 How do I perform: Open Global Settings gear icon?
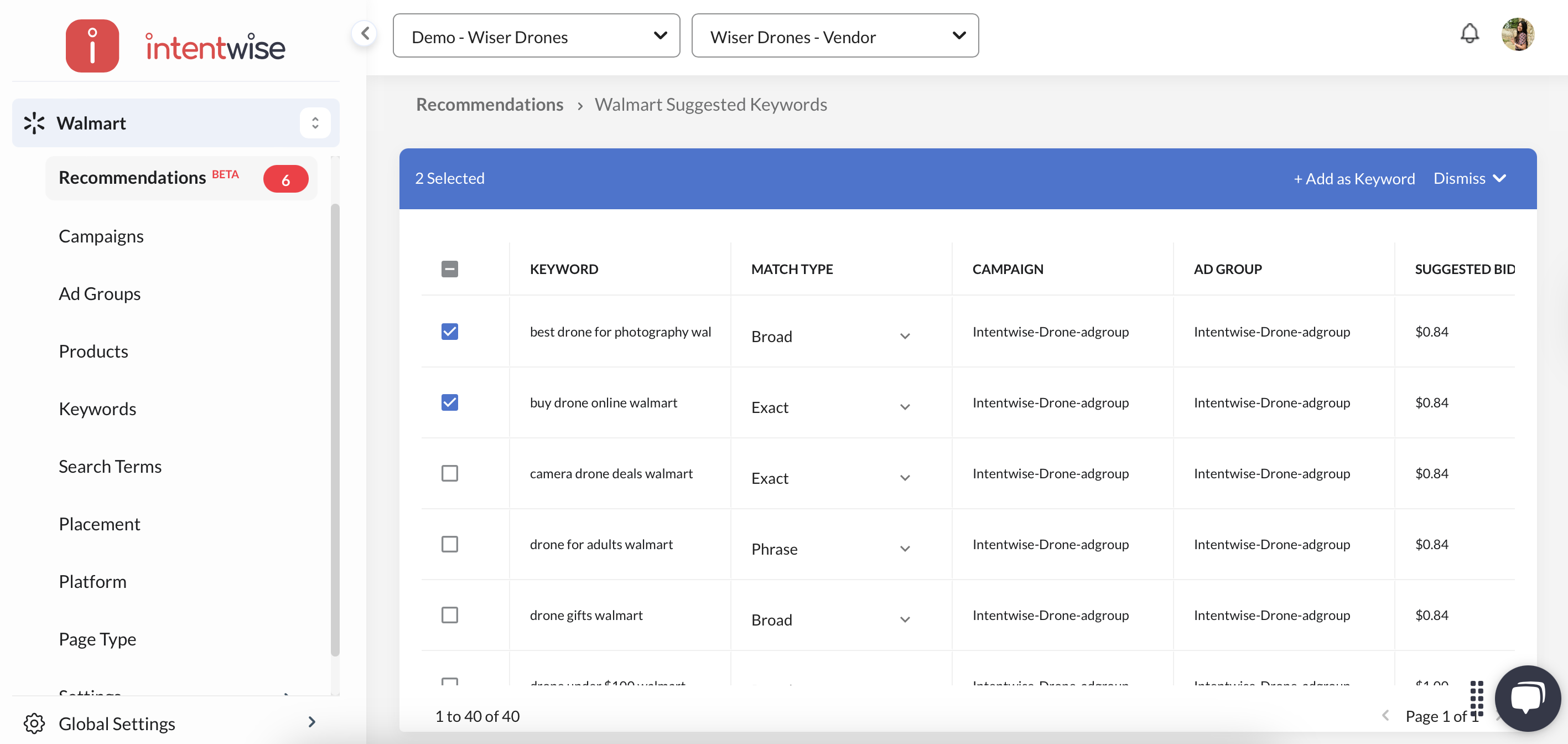[34, 724]
